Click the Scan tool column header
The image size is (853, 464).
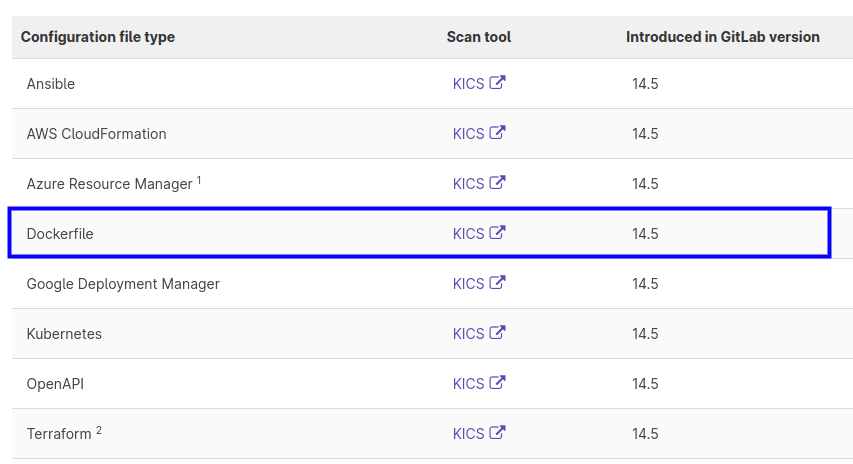pyautogui.click(x=479, y=37)
